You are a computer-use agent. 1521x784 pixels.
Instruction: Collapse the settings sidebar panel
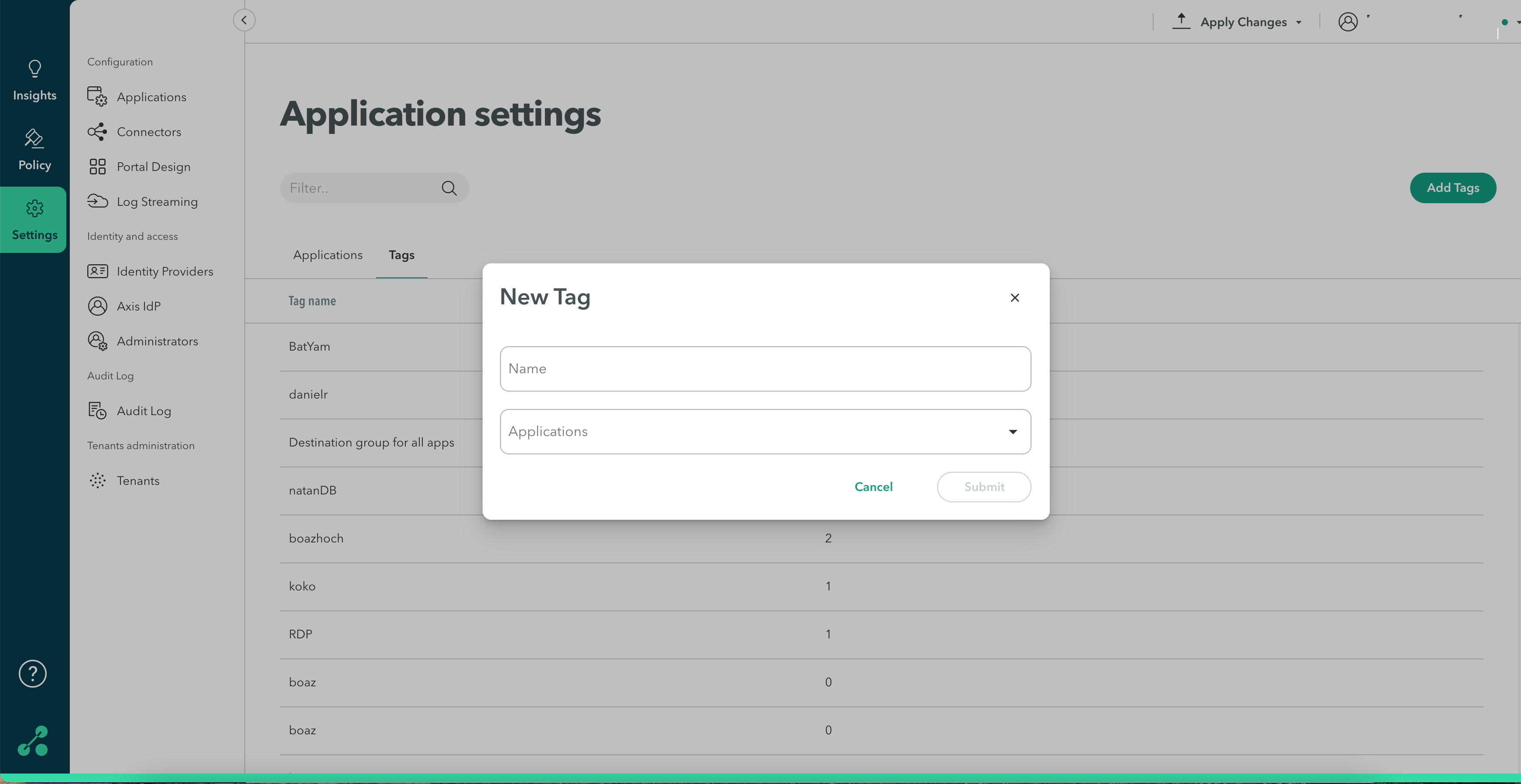[244, 20]
